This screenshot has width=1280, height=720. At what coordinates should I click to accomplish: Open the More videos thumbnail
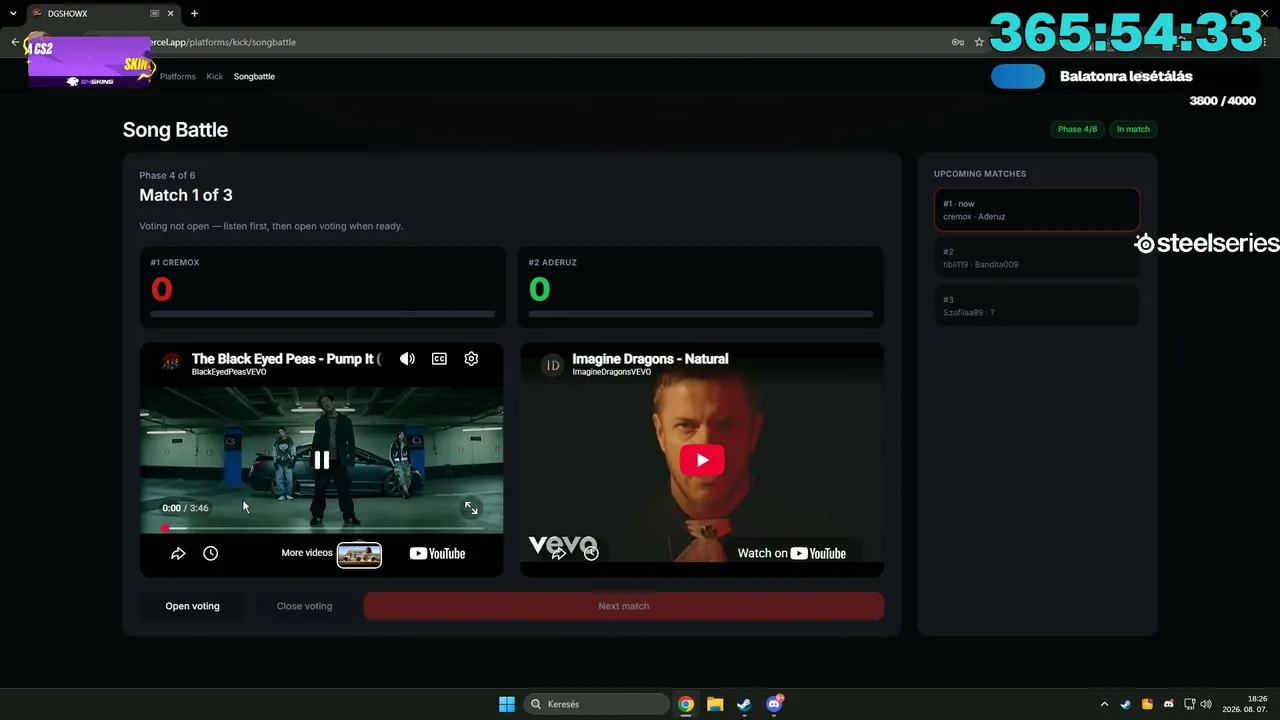pos(359,554)
